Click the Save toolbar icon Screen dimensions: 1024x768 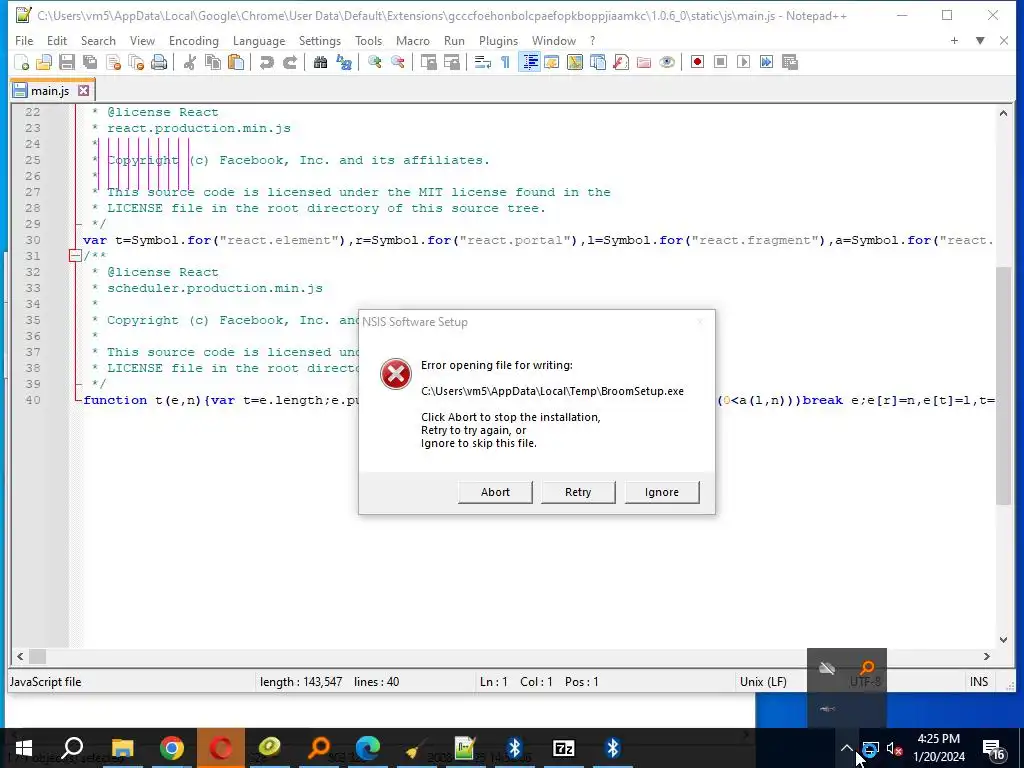point(67,62)
